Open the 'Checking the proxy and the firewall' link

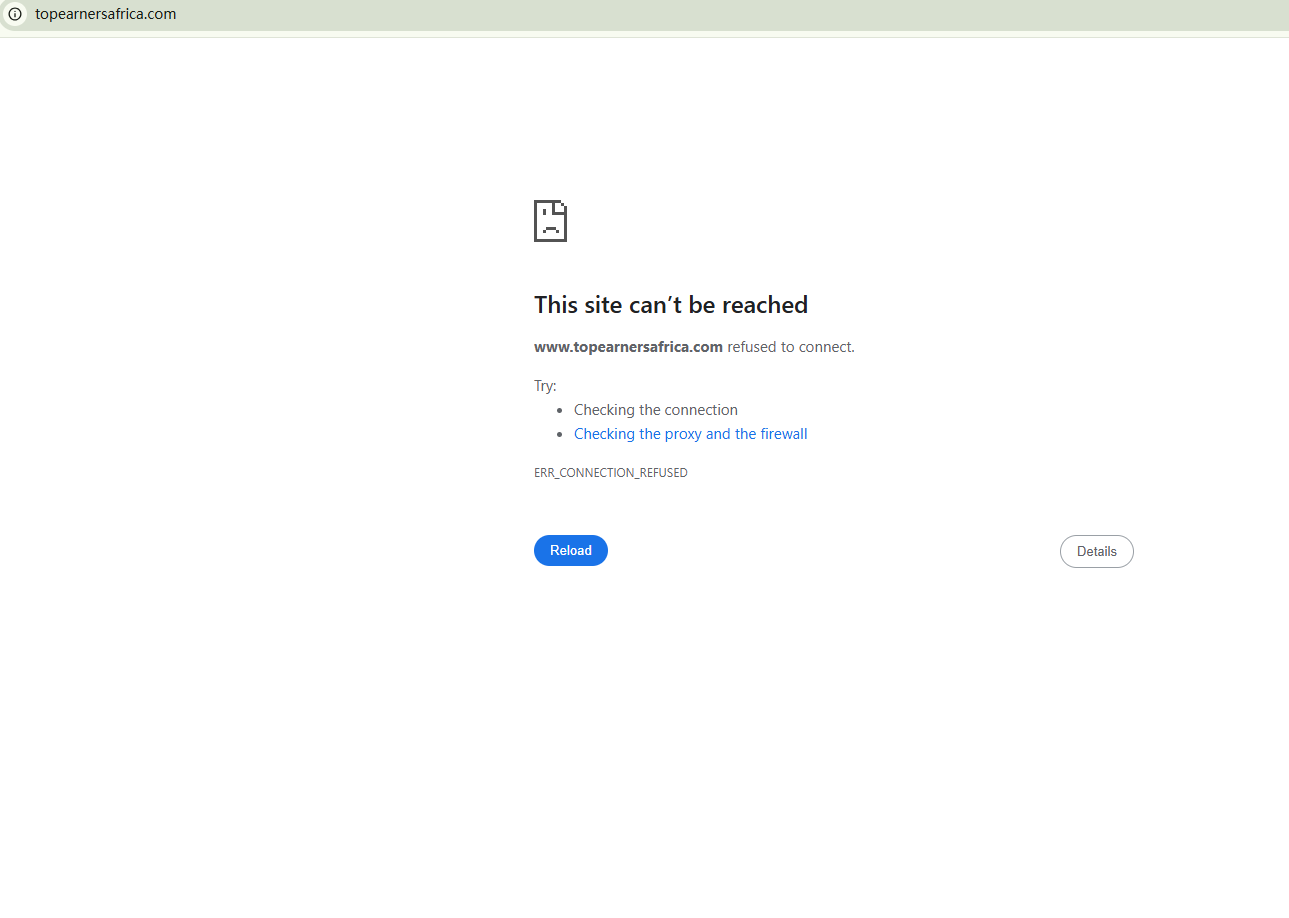691,434
